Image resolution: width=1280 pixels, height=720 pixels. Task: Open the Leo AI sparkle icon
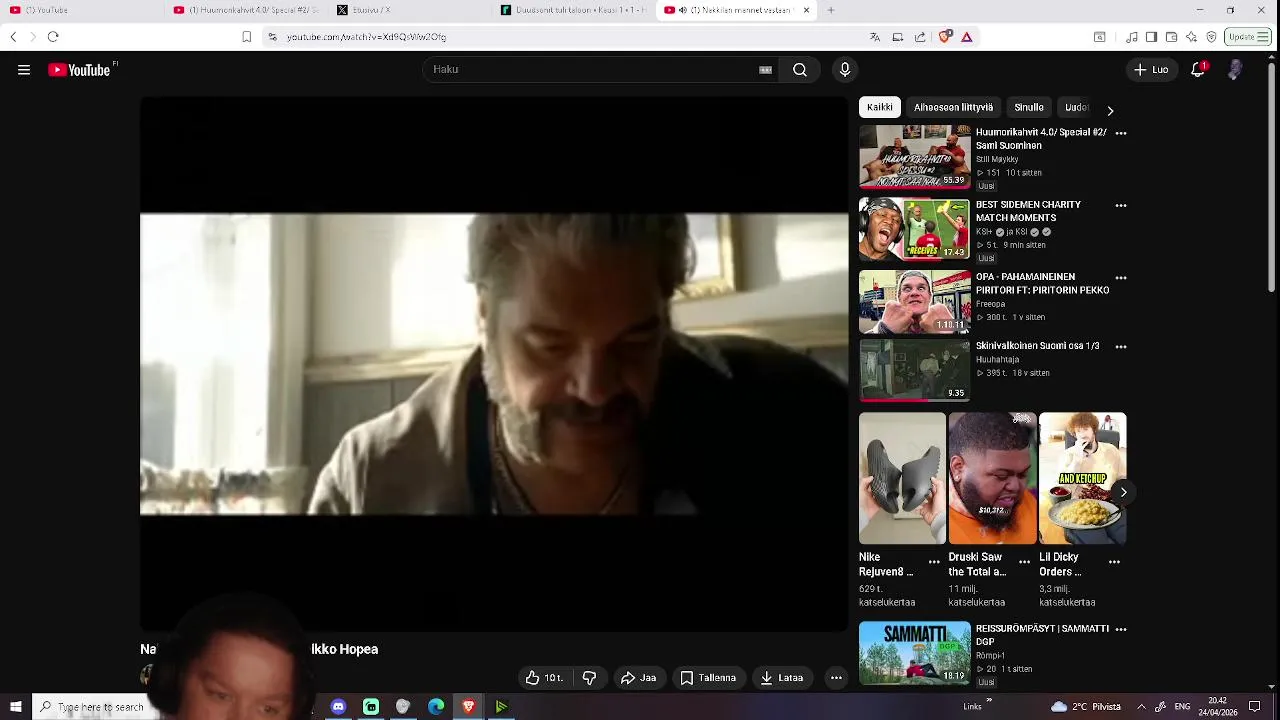1191,37
